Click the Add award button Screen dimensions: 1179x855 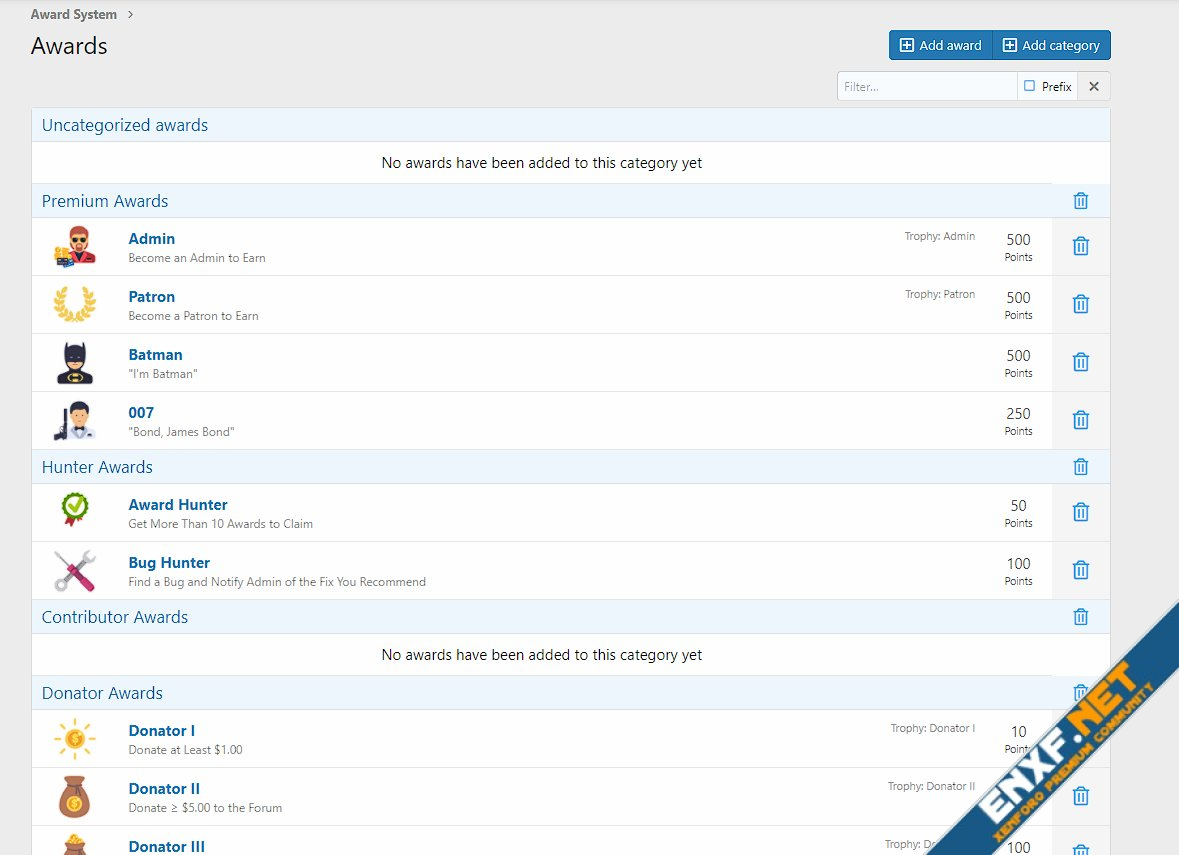tap(941, 45)
